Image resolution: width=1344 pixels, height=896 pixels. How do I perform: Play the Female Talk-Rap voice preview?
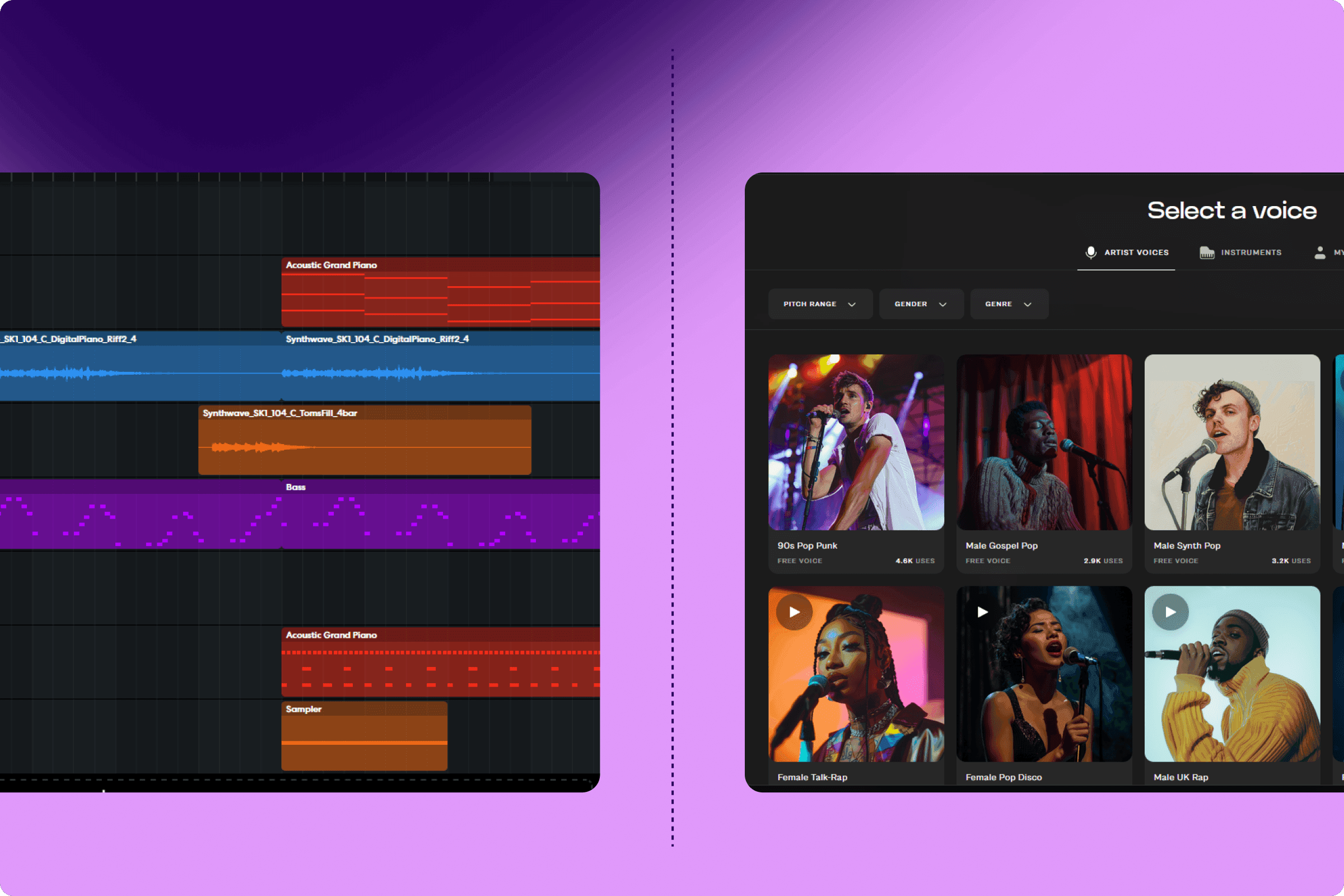pyautogui.click(x=794, y=612)
